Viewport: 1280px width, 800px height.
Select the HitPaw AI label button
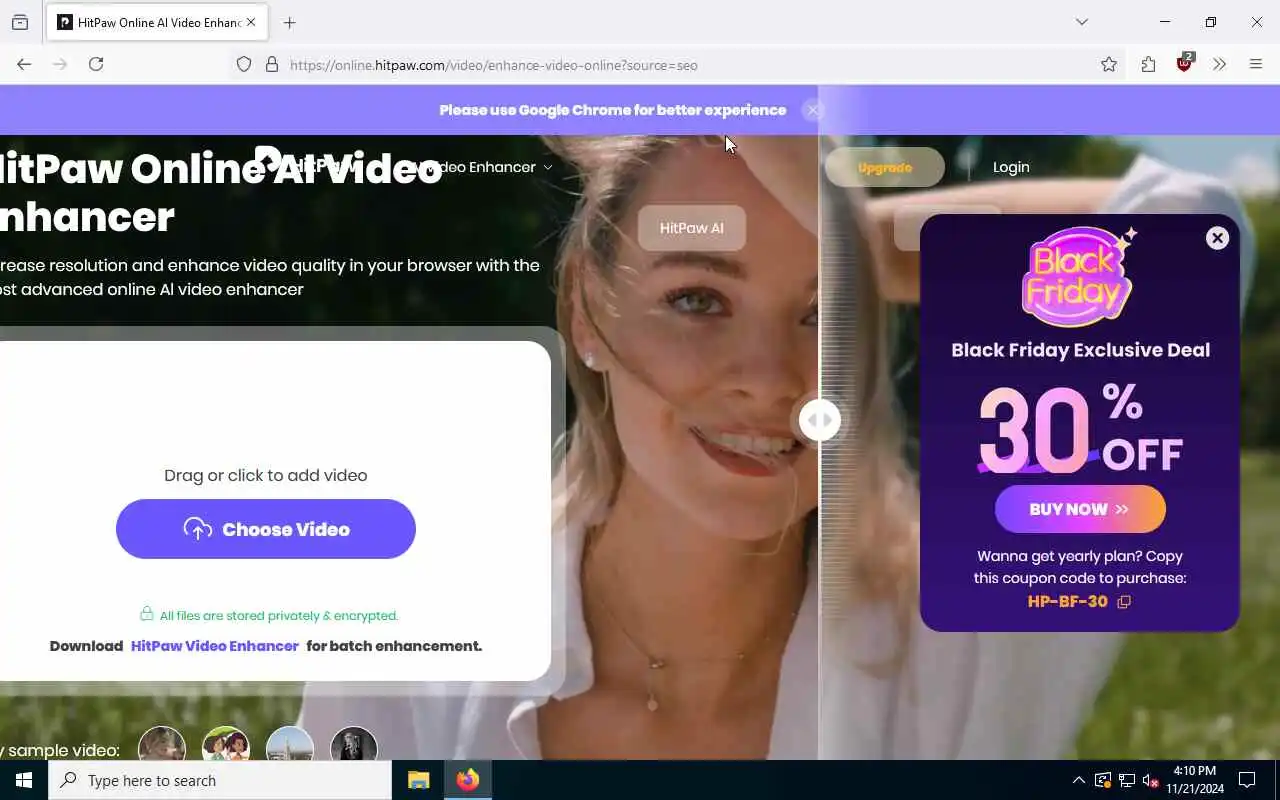[x=692, y=228]
